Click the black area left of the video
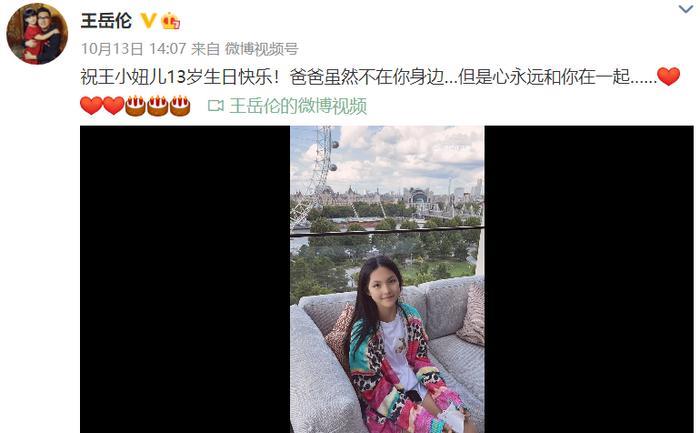Screen dimensions: 700x433 185,279
